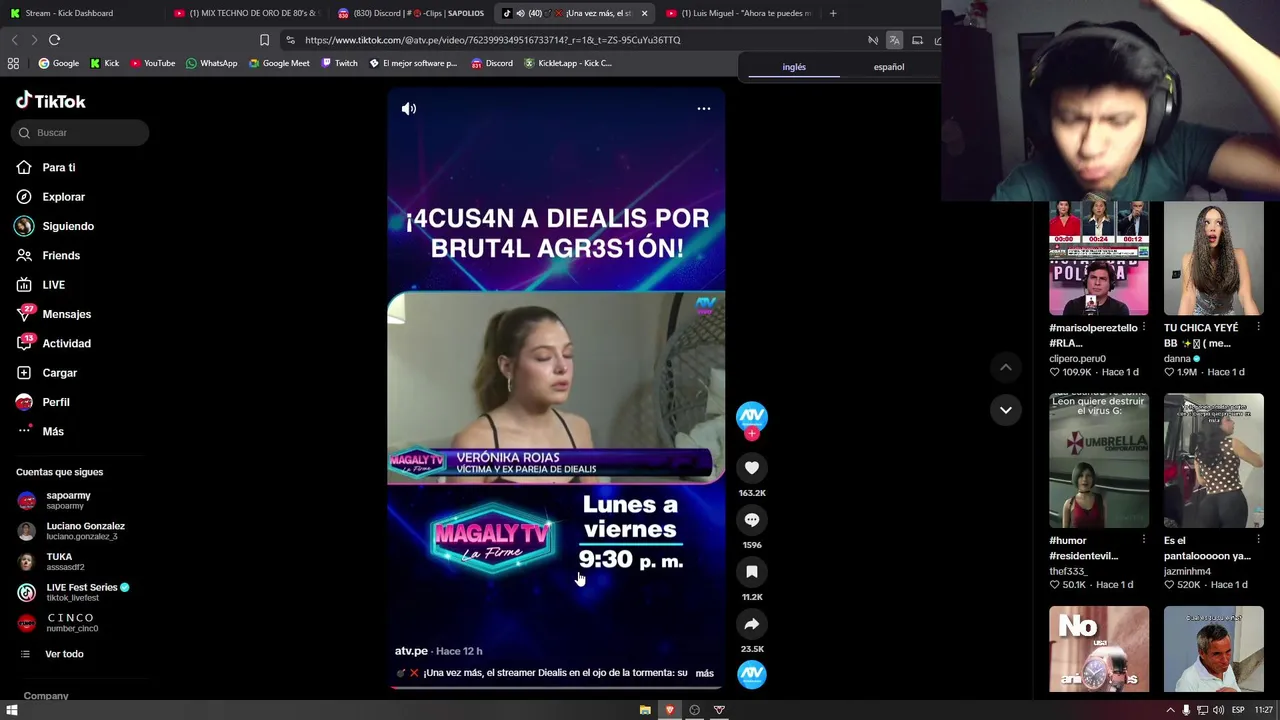
Task: Open comments with speech bubble icon
Action: coord(752,520)
